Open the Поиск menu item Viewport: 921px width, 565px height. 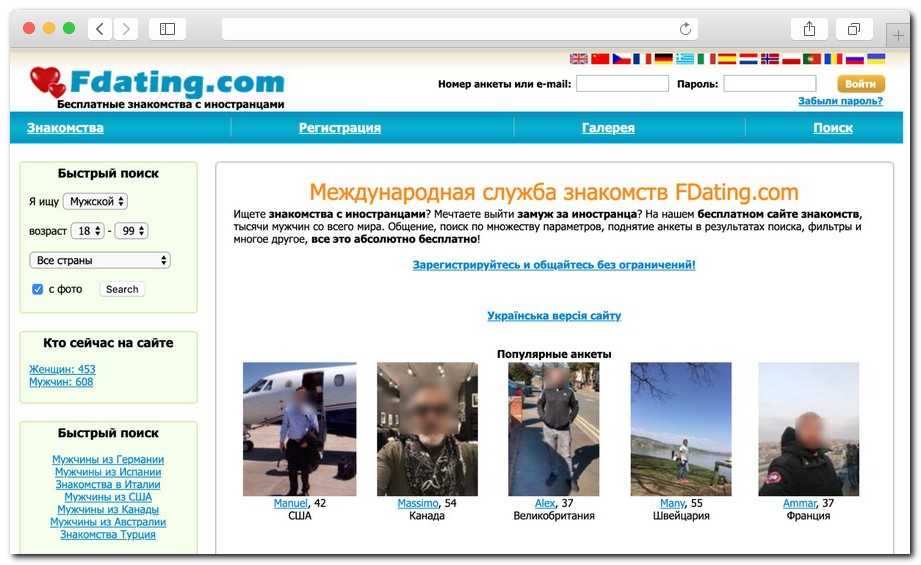[832, 128]
